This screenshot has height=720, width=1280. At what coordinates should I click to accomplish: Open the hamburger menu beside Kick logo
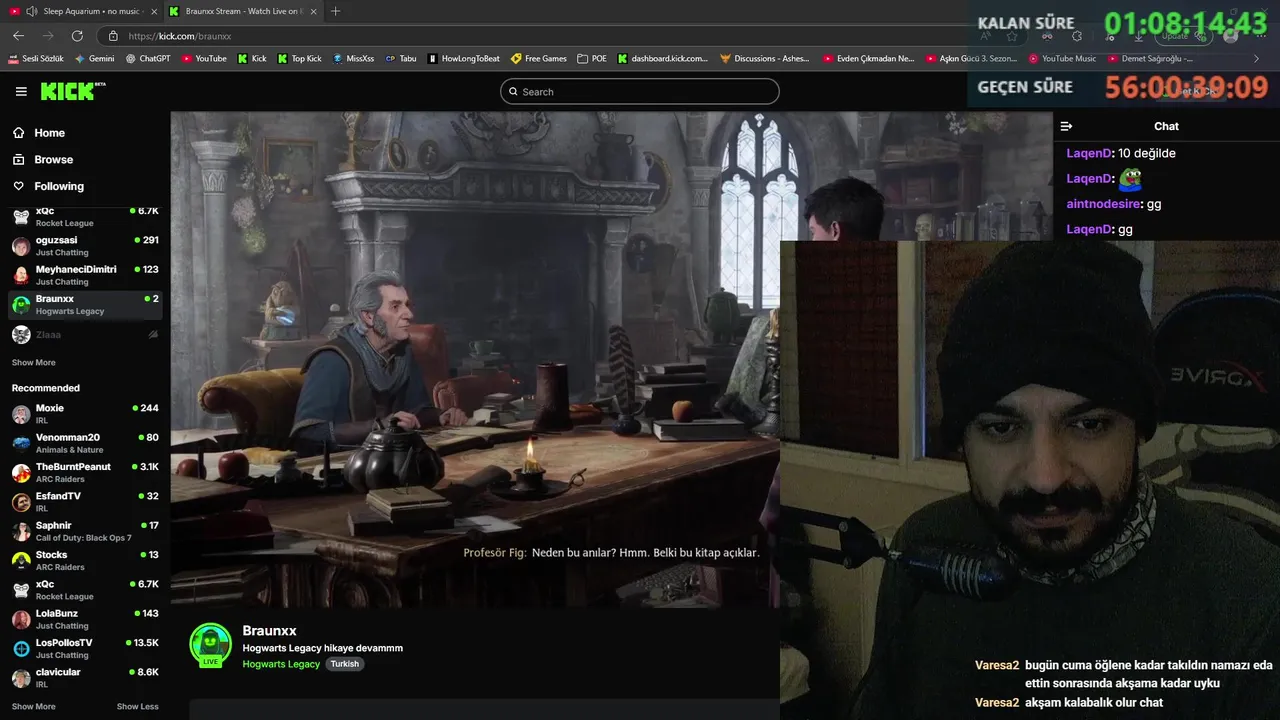coord(21,91)
